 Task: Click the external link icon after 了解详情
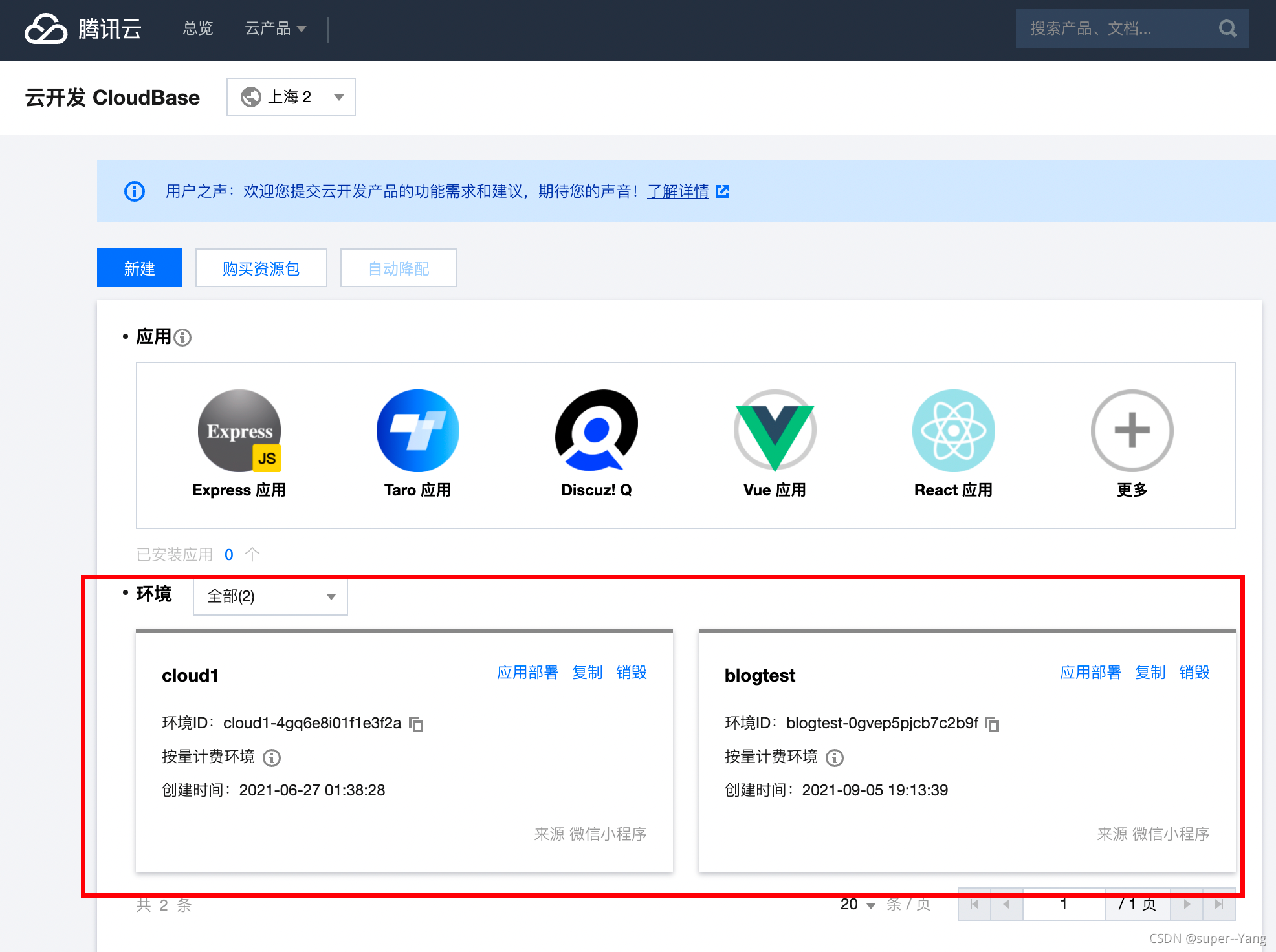[722, 191]
